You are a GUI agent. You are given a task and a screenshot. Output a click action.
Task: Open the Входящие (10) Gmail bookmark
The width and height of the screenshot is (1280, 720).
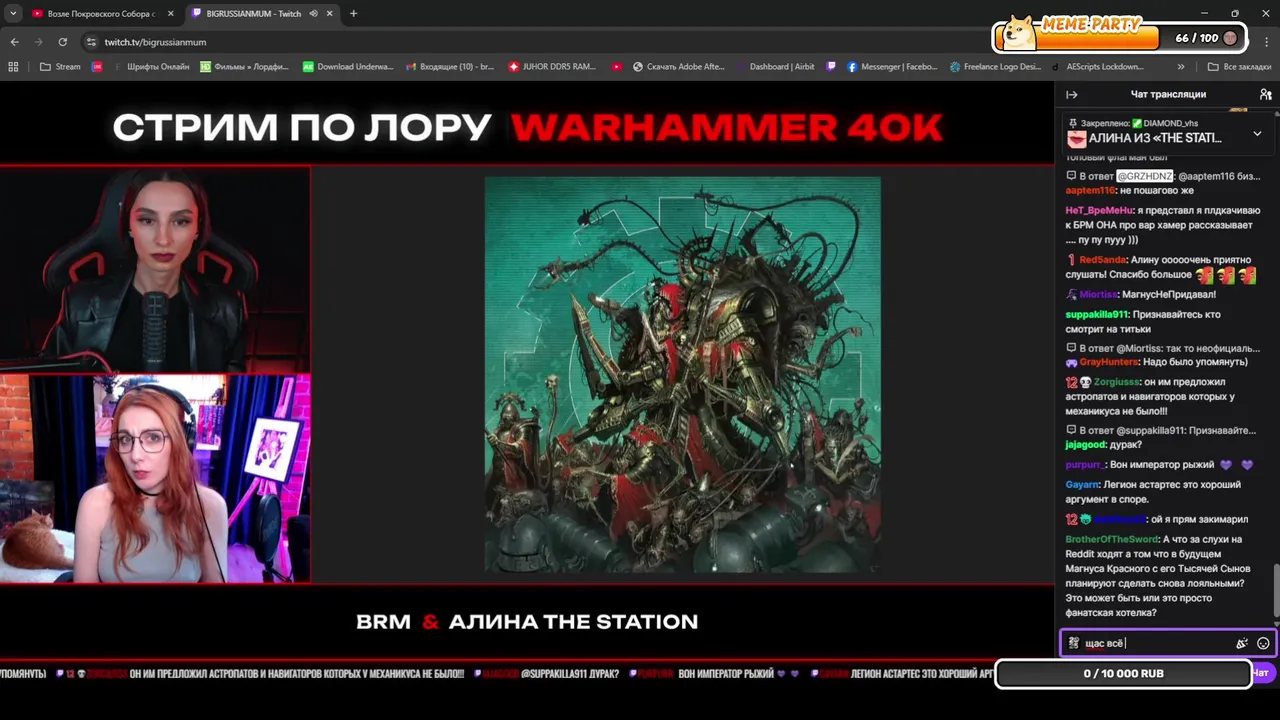[450, 67]
